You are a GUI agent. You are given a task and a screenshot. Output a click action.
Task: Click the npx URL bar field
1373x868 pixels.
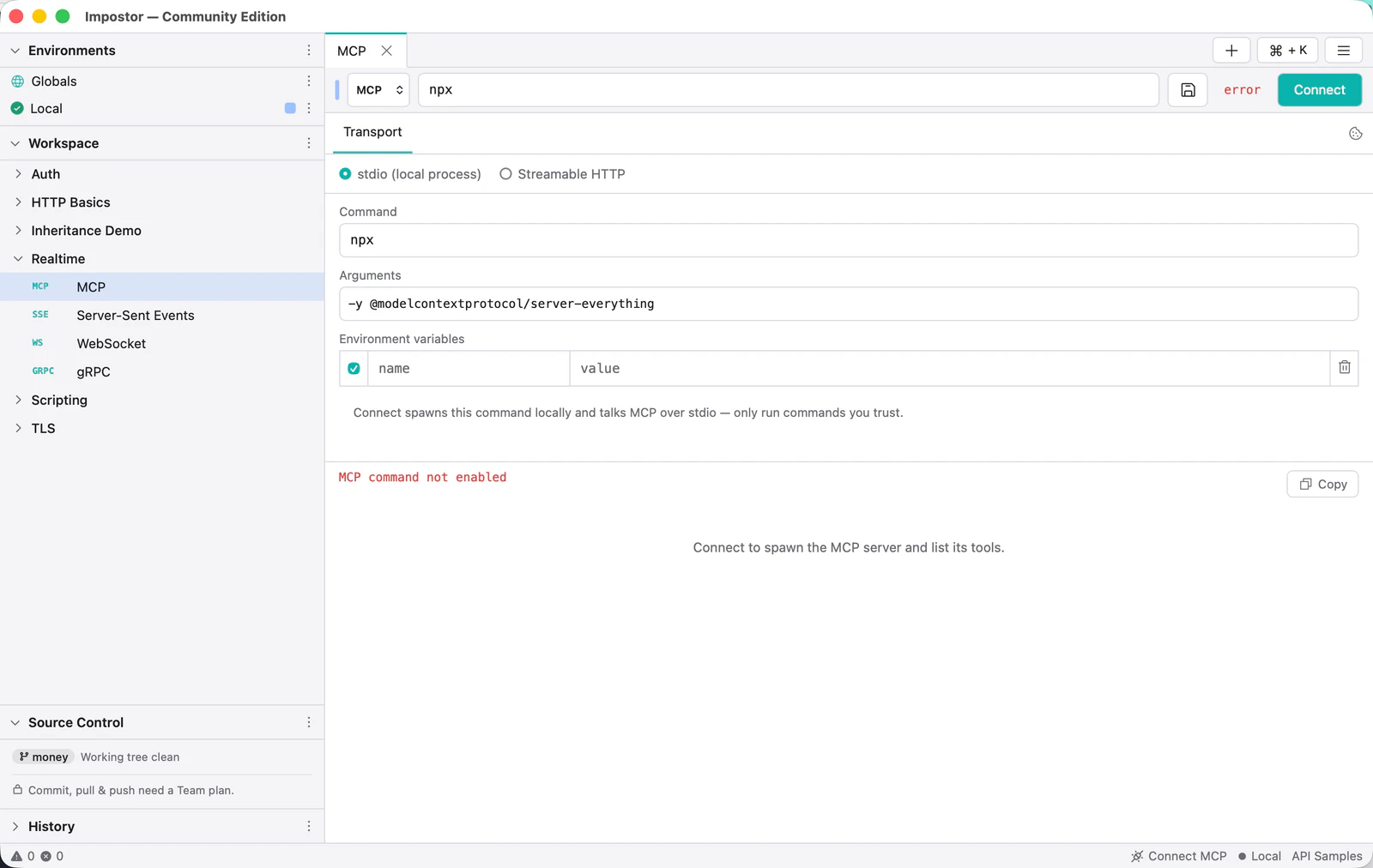[789, 90]
